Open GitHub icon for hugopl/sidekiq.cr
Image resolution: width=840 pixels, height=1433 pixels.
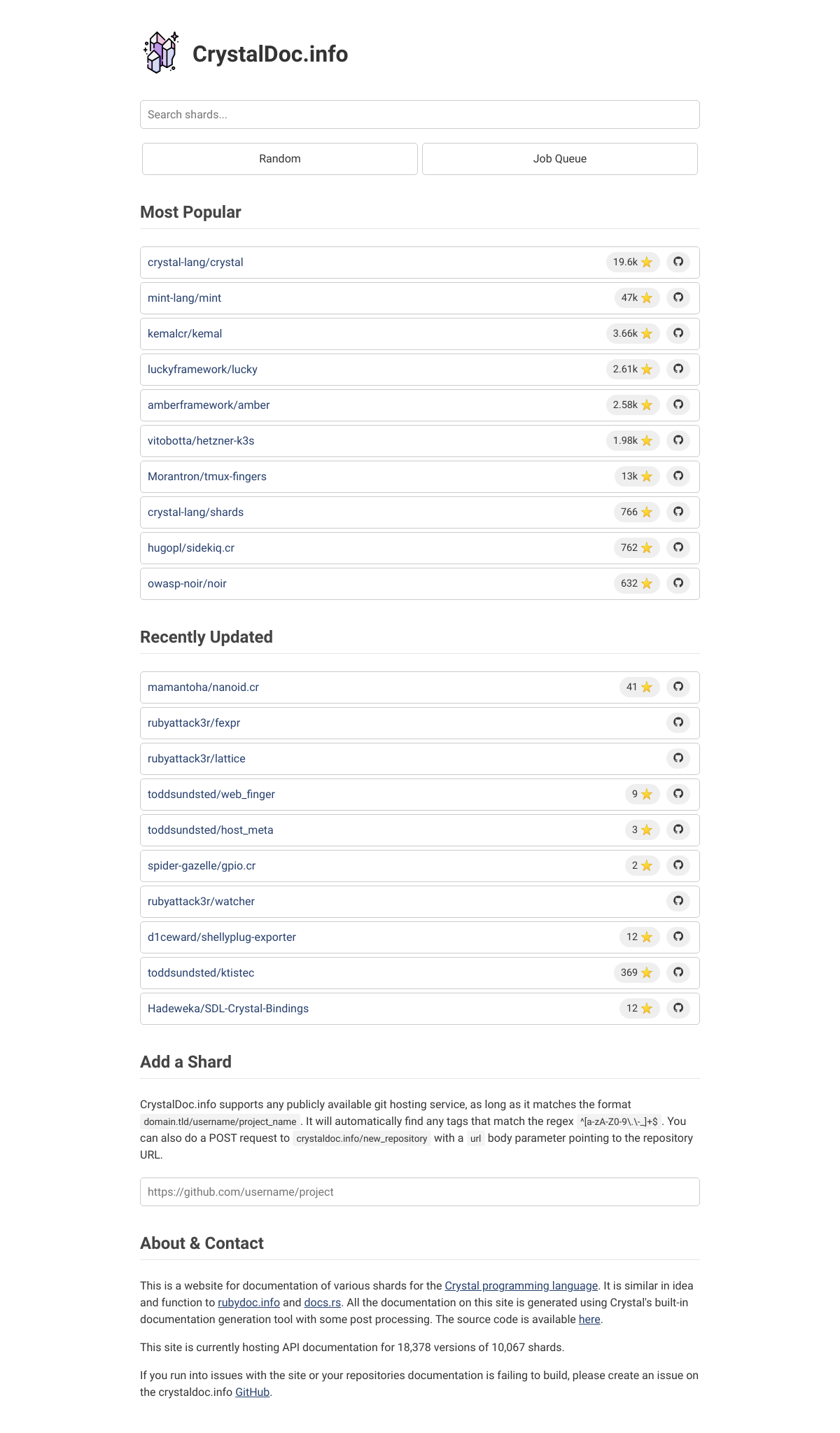click(678, 547)
